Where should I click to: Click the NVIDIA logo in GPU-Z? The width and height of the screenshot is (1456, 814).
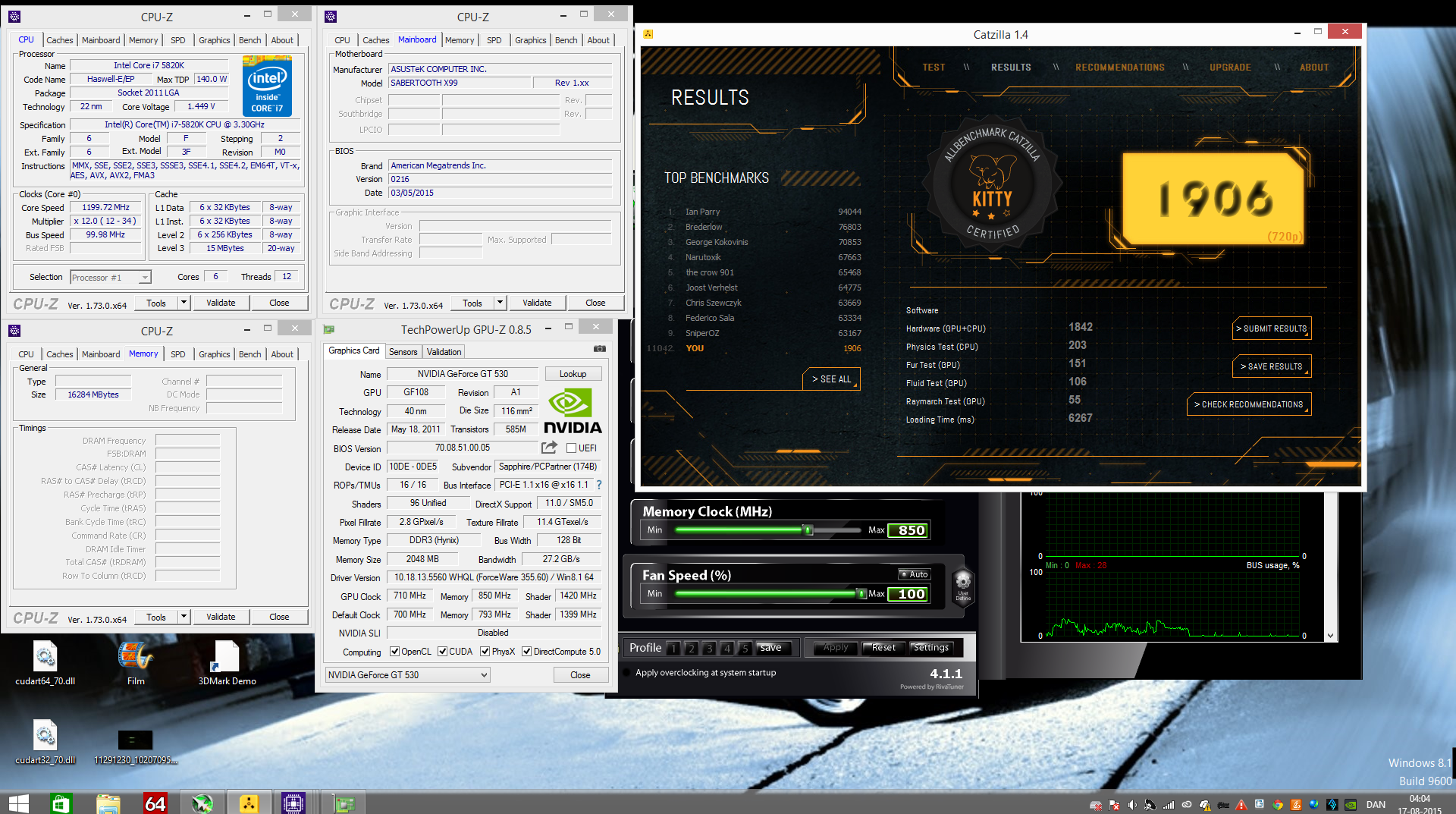pos(573,410)
